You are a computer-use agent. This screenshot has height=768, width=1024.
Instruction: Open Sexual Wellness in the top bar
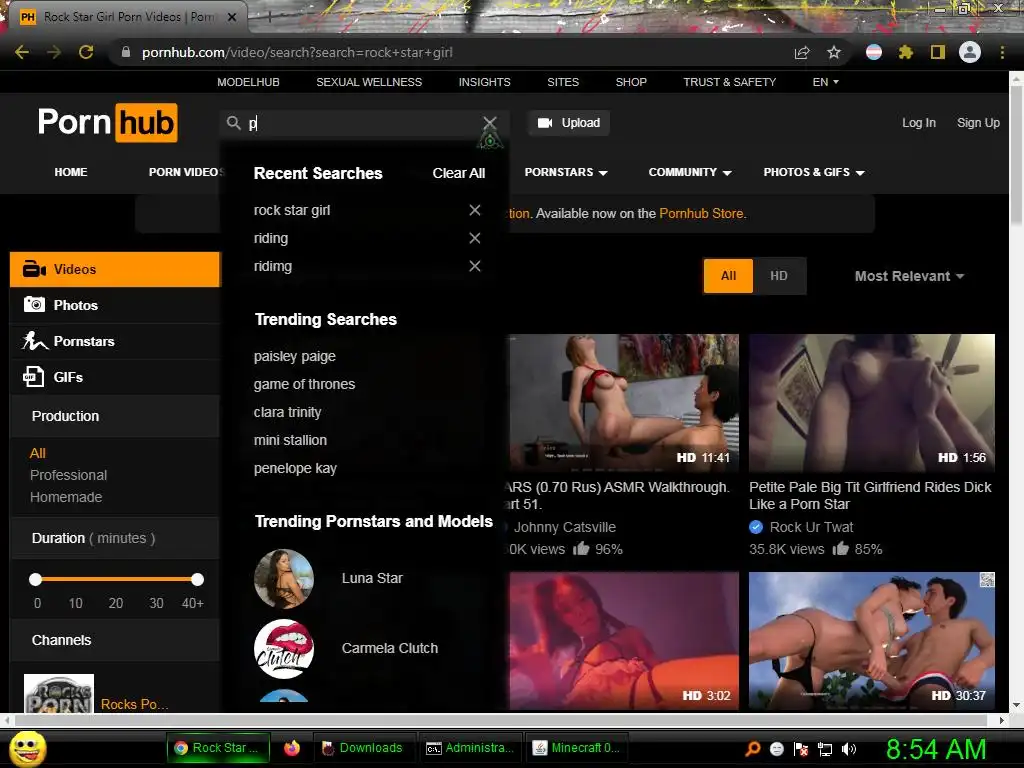[x=369, y=82]
